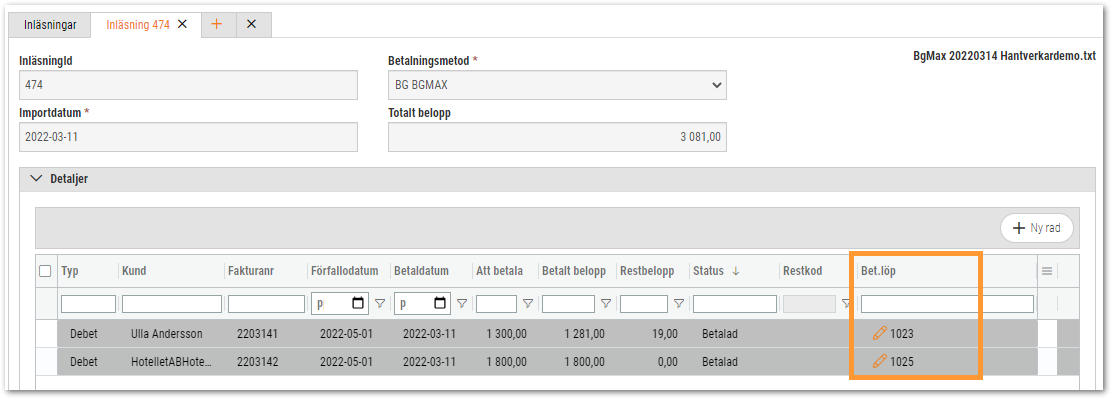Screen dimensions: 1112x399
Task: Open calendar picker in Betaldatum filter
Action: point(440,303)
